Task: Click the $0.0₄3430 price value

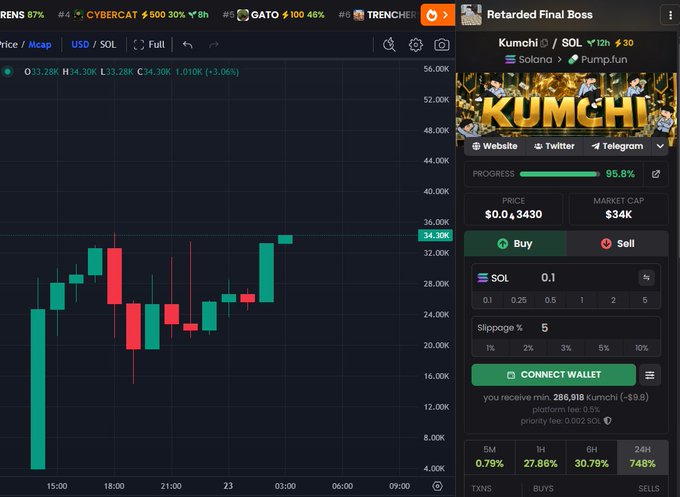Action: 513,214
